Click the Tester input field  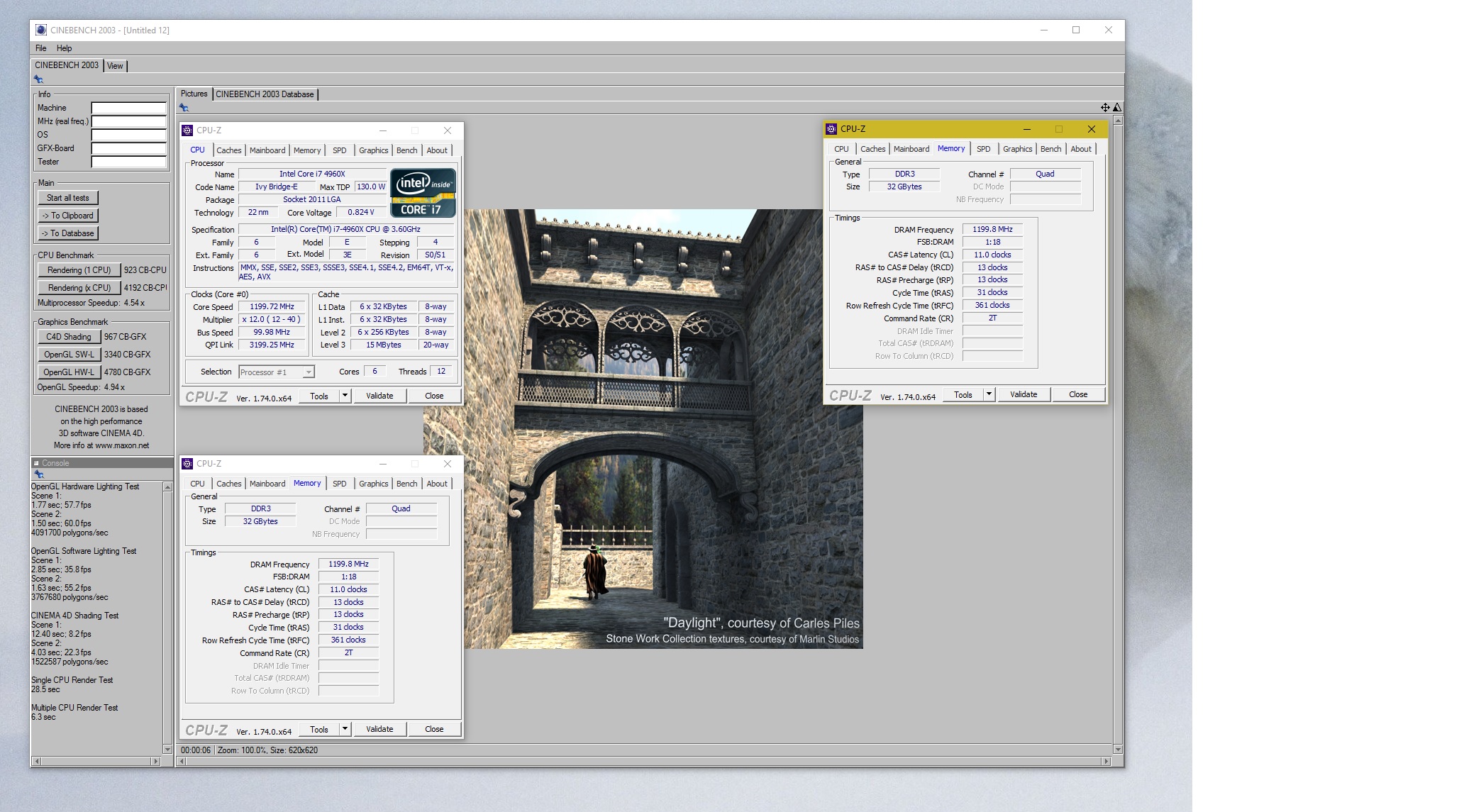tap(128, 162)
